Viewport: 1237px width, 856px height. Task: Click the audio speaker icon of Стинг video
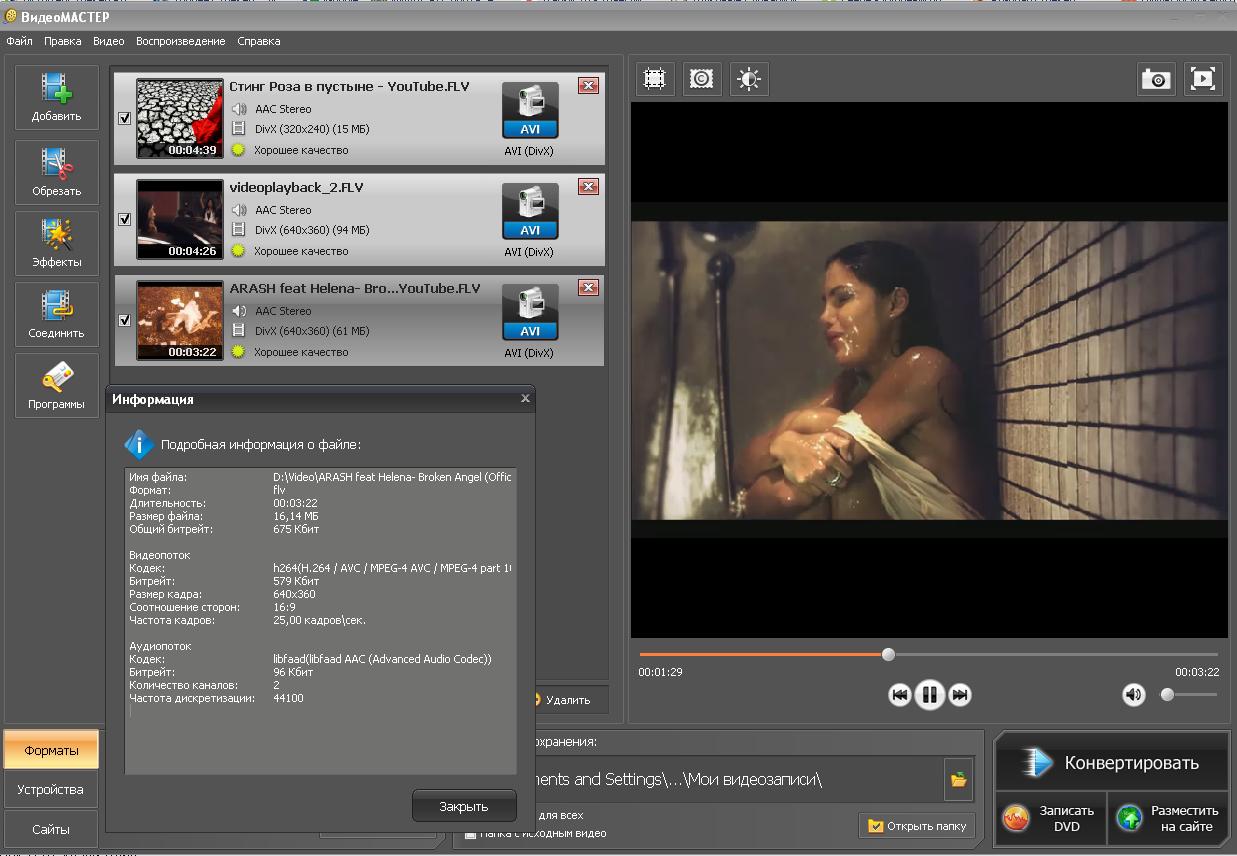pos(238,109)
